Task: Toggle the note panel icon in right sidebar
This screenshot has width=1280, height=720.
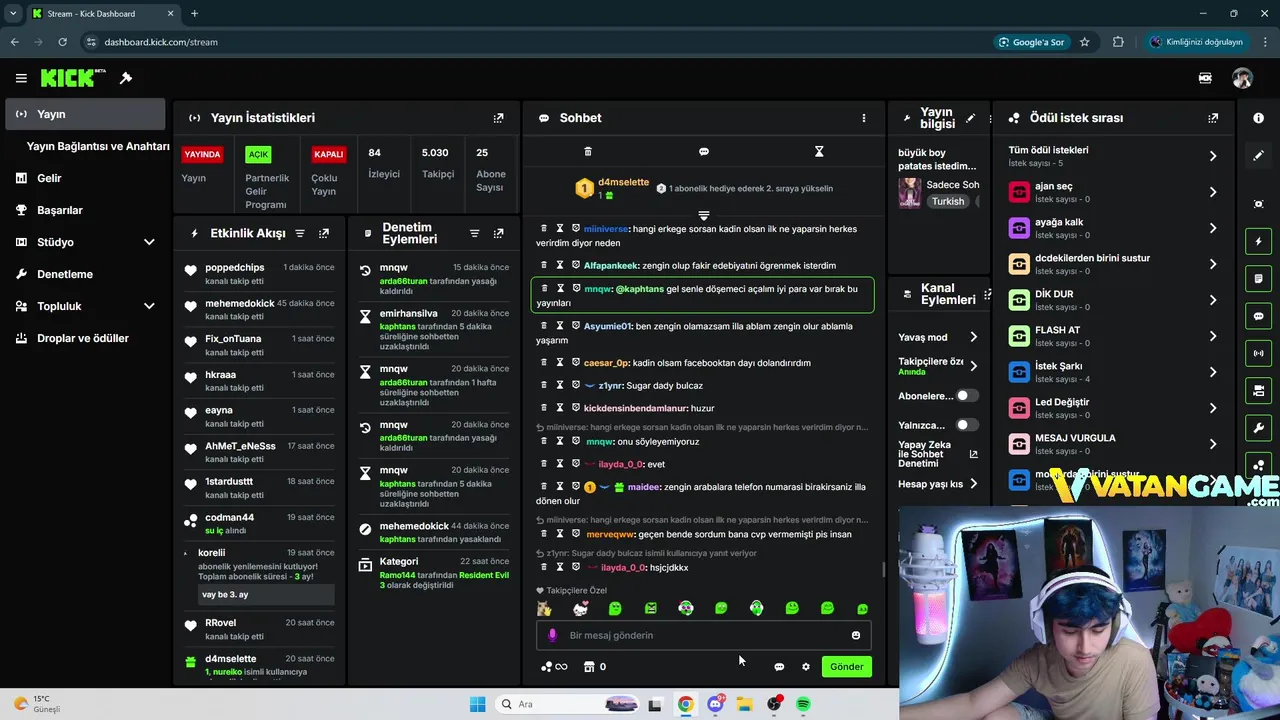Action: pyautogui.click(x=1258, y=278)
